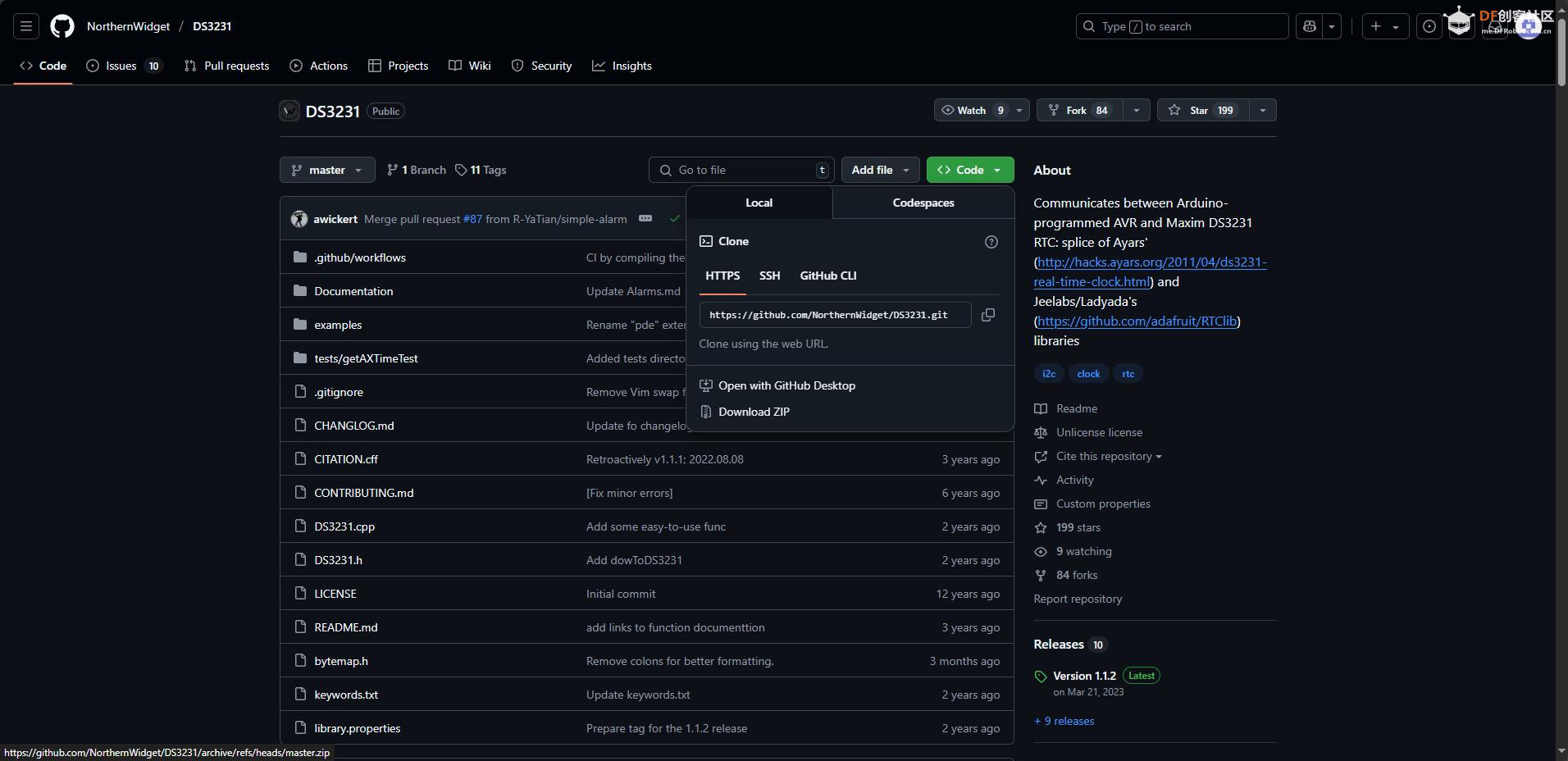The height and width of the screenshot is (761, 1568).
Task: Click the green commit status checkmark
Action: pyautogui.click(x=675, y=219)
